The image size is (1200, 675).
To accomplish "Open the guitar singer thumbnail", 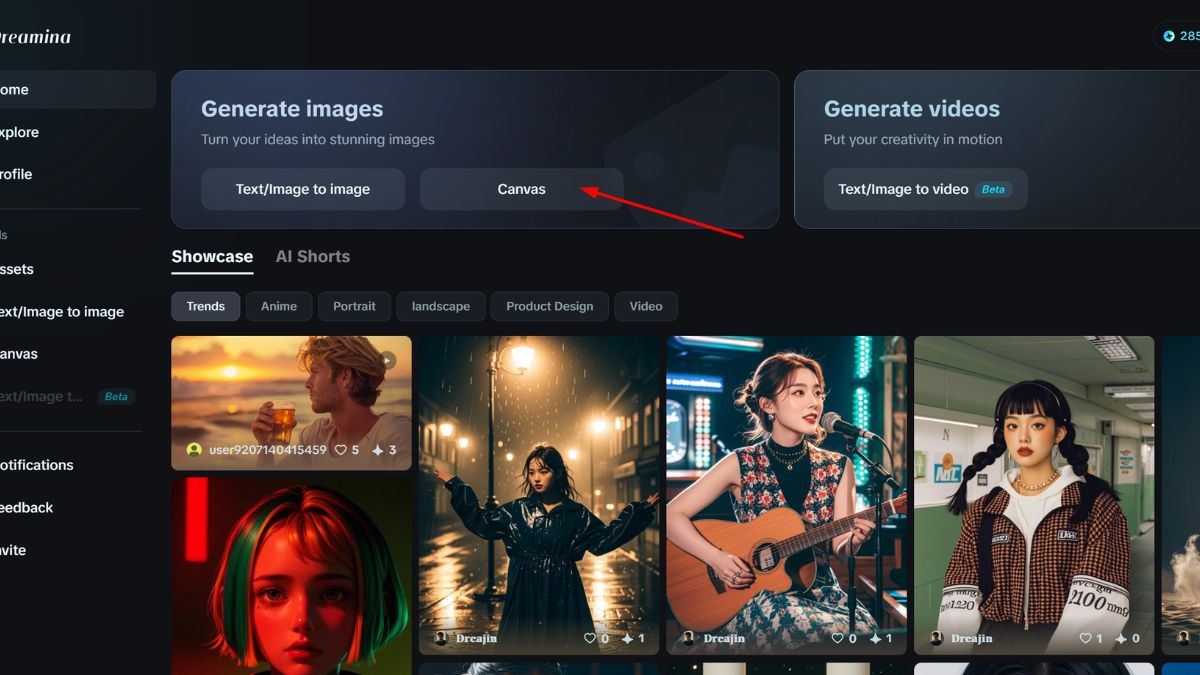I will (787, 495).
